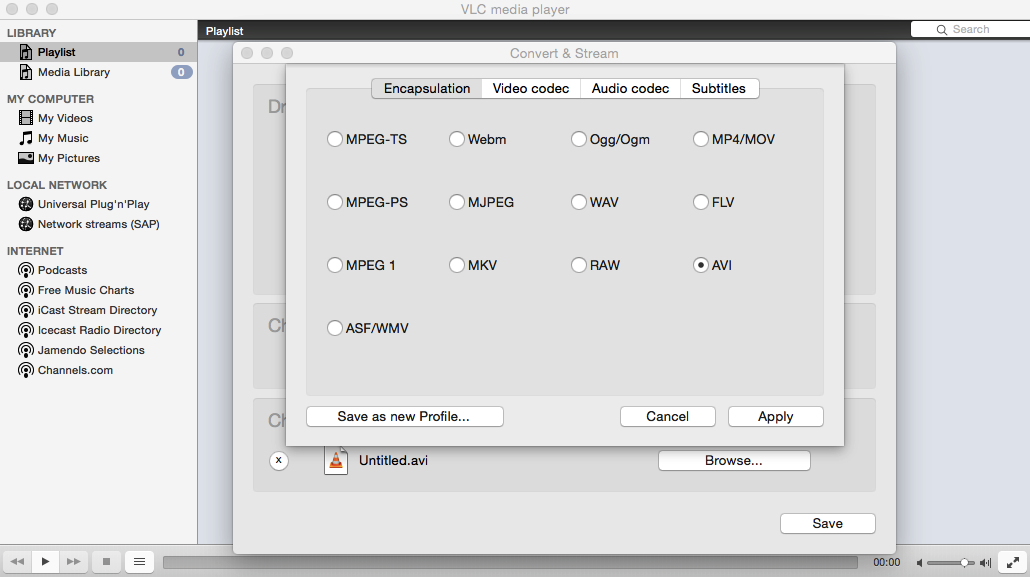Adjust the volume slider
Screen dimensions: 1030x577
(x=951, y=563)
